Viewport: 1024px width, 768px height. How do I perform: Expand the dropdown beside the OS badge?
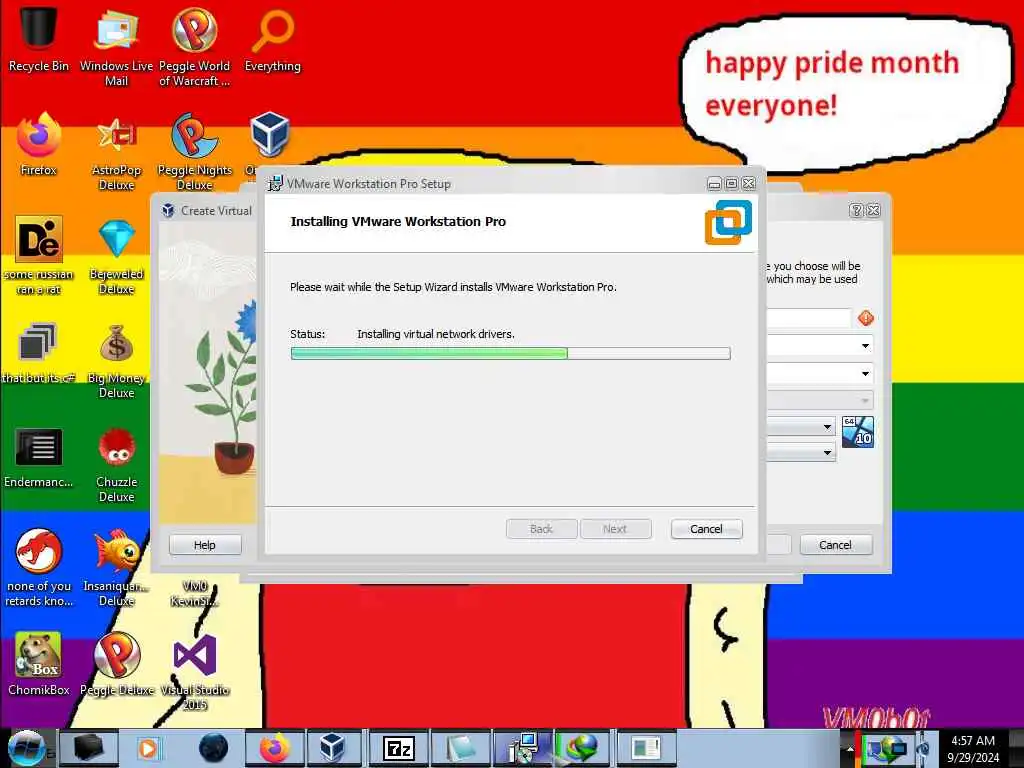click(x=827, y=426)
